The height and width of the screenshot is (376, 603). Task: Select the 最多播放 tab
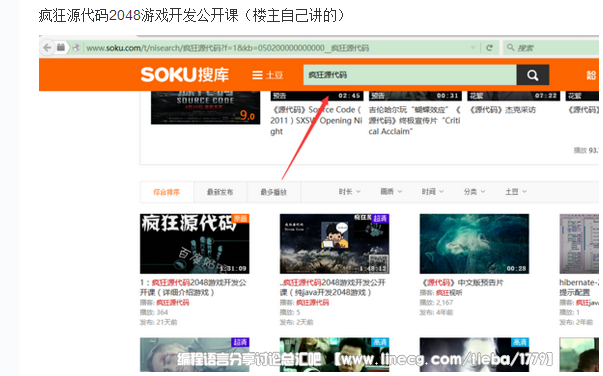coord(274,192)
